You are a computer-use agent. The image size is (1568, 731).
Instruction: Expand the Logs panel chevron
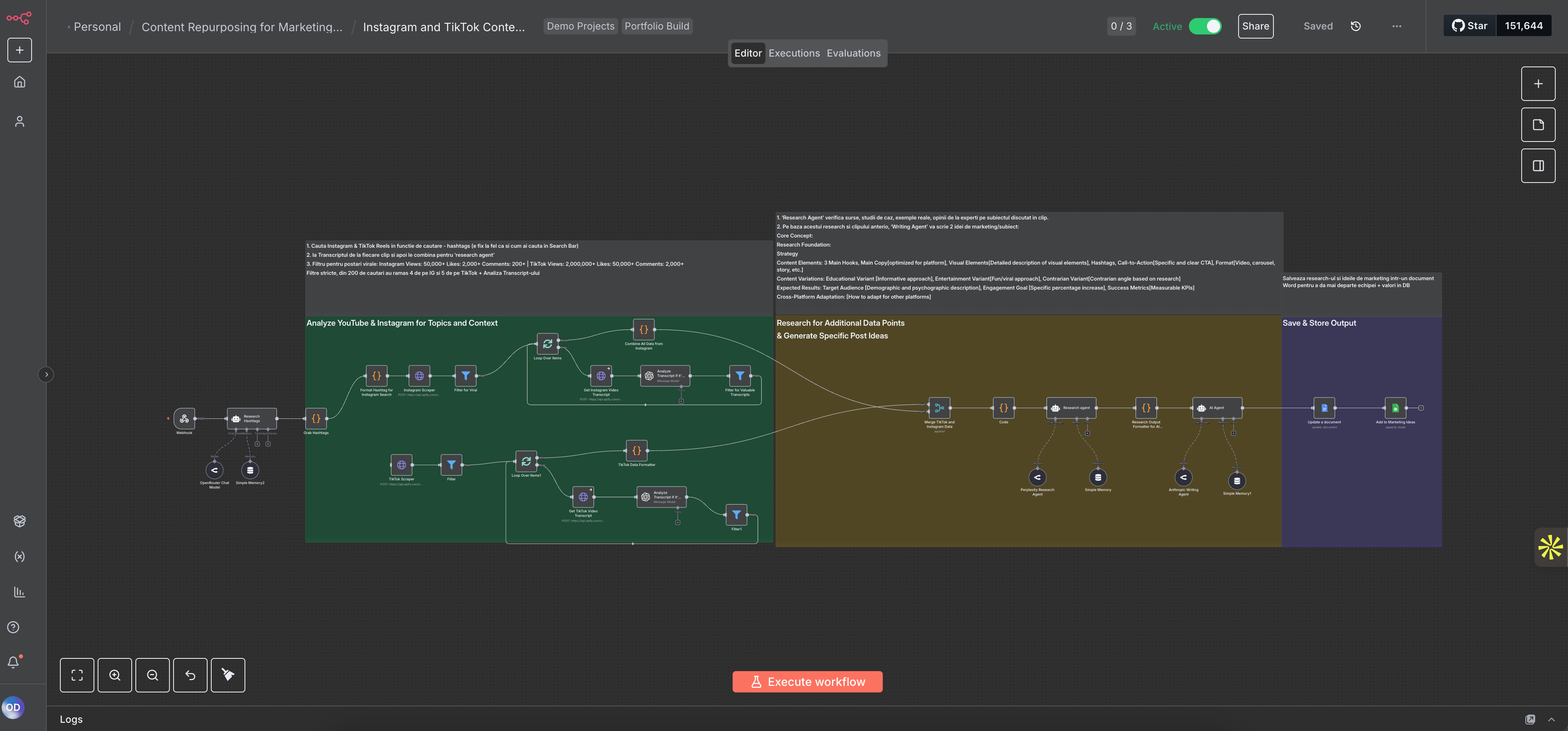pos(1552,720)
